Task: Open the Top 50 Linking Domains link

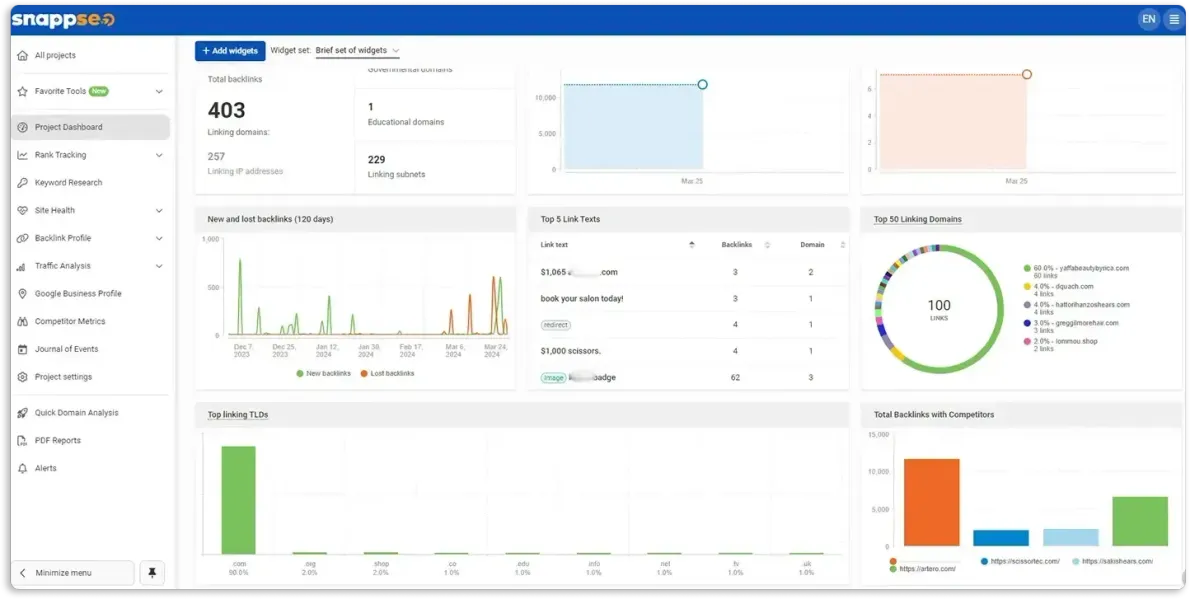Action: [918, 219]
